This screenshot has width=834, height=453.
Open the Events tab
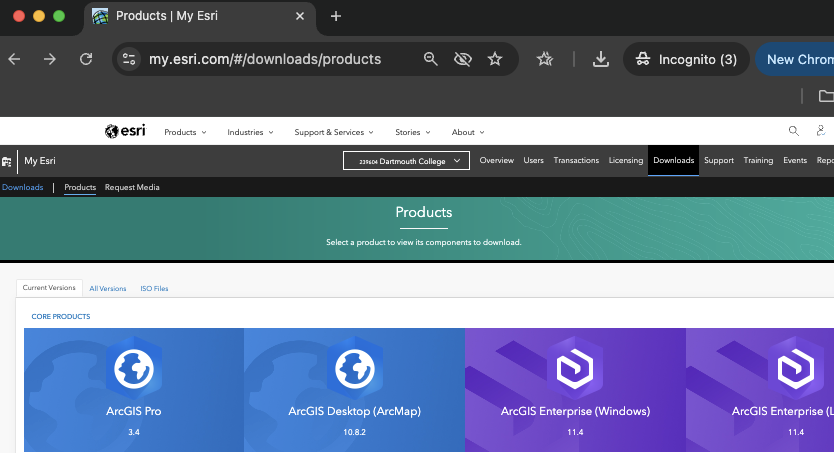click(x=795, y=161)
